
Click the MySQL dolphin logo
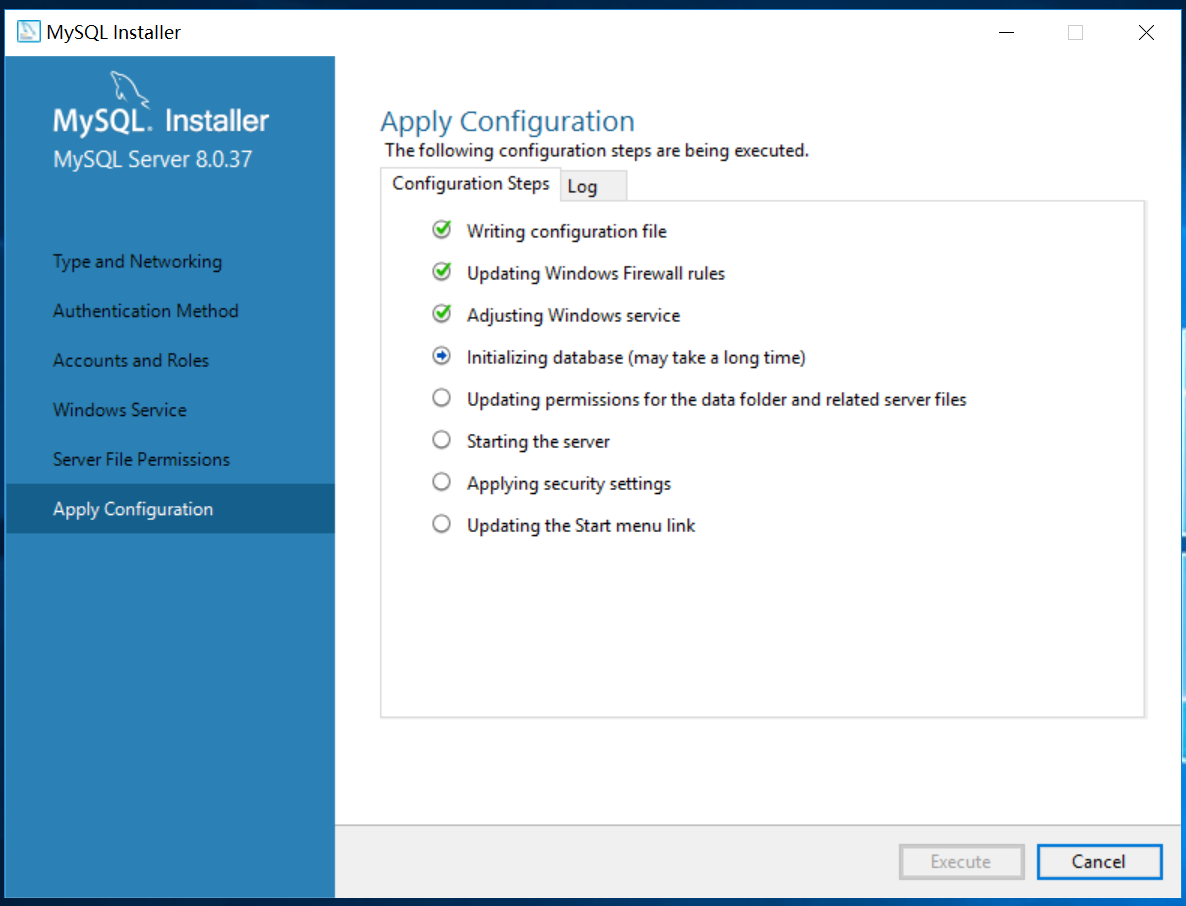tap(129, 89)
